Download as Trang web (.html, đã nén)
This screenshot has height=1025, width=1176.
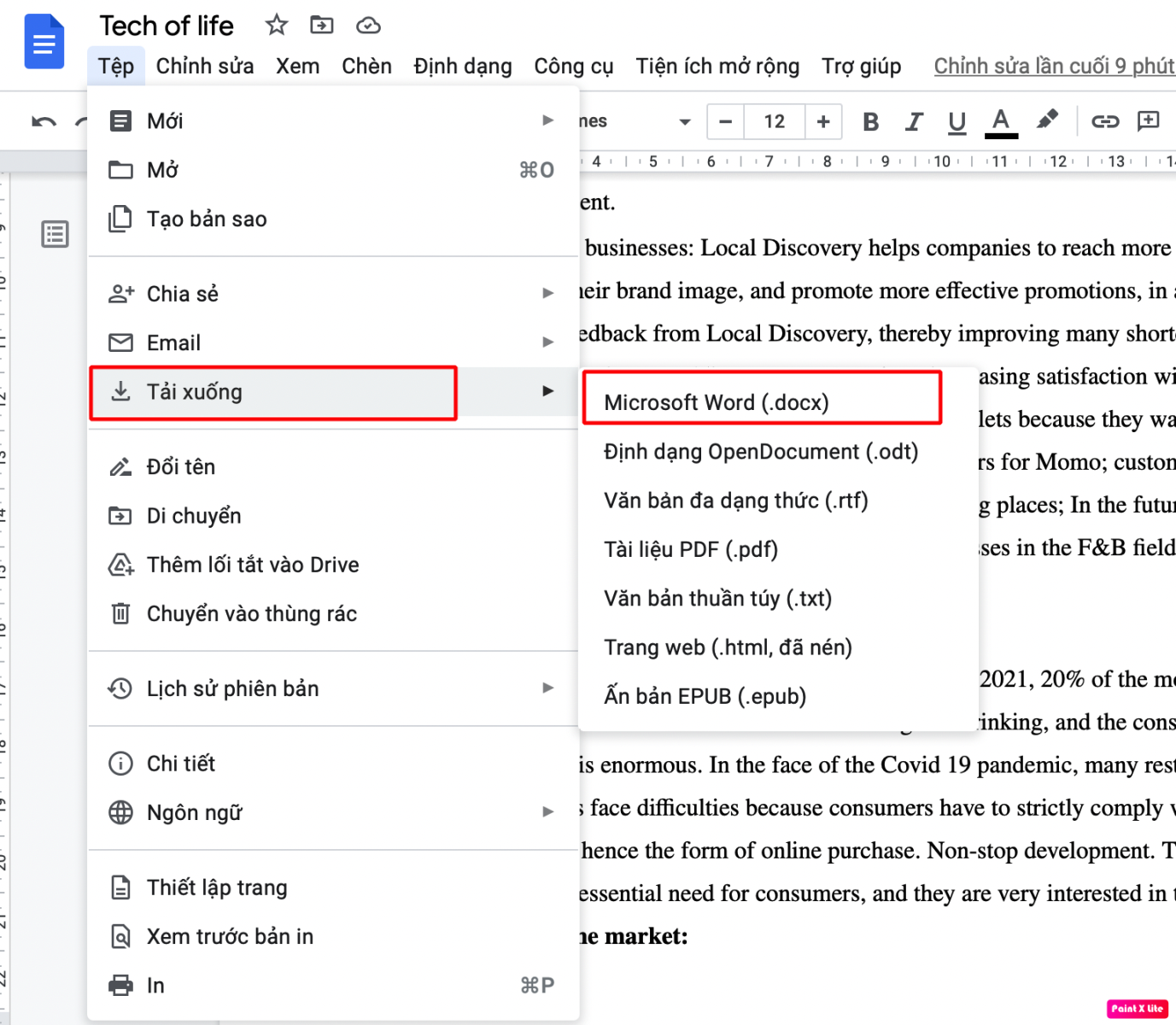point(778,647)
